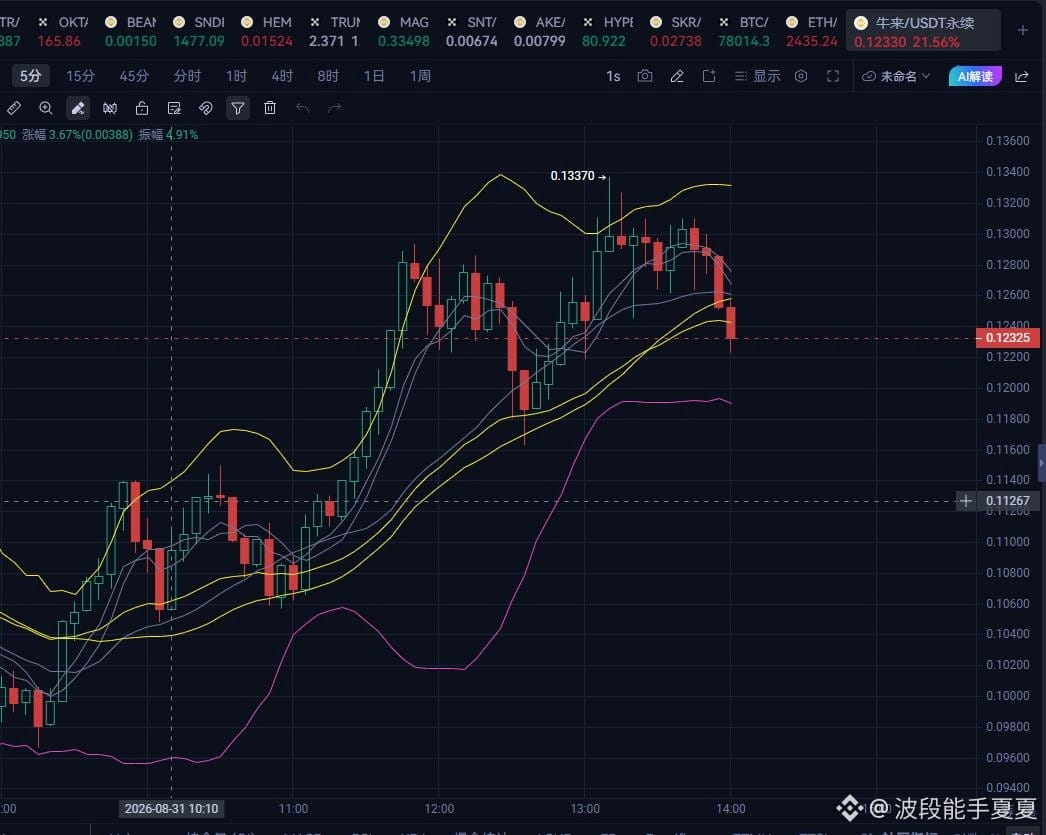
Task: Activate the zoom-in magnifier tool
Action: [45, 108]
